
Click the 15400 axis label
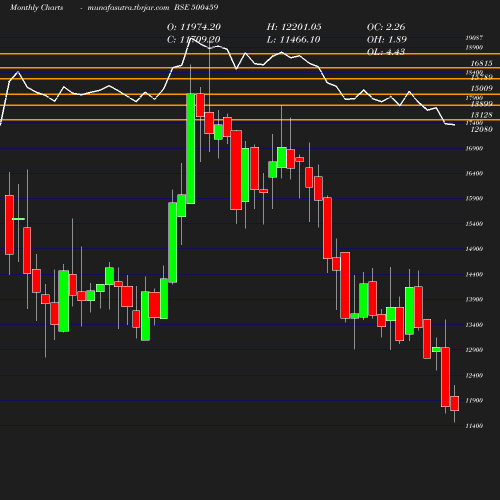click(474, 224)
